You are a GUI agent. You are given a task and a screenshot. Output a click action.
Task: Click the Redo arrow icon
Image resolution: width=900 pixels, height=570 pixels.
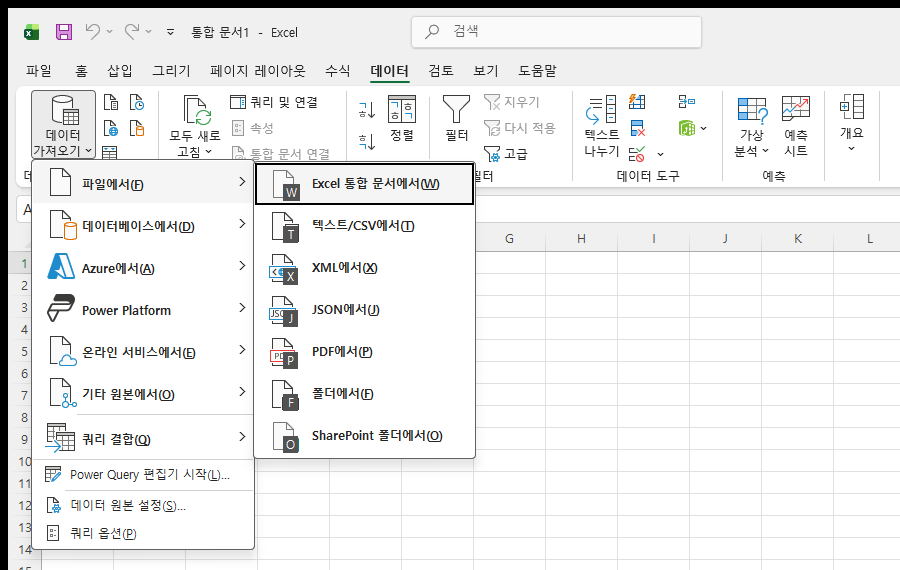(132, 32)
